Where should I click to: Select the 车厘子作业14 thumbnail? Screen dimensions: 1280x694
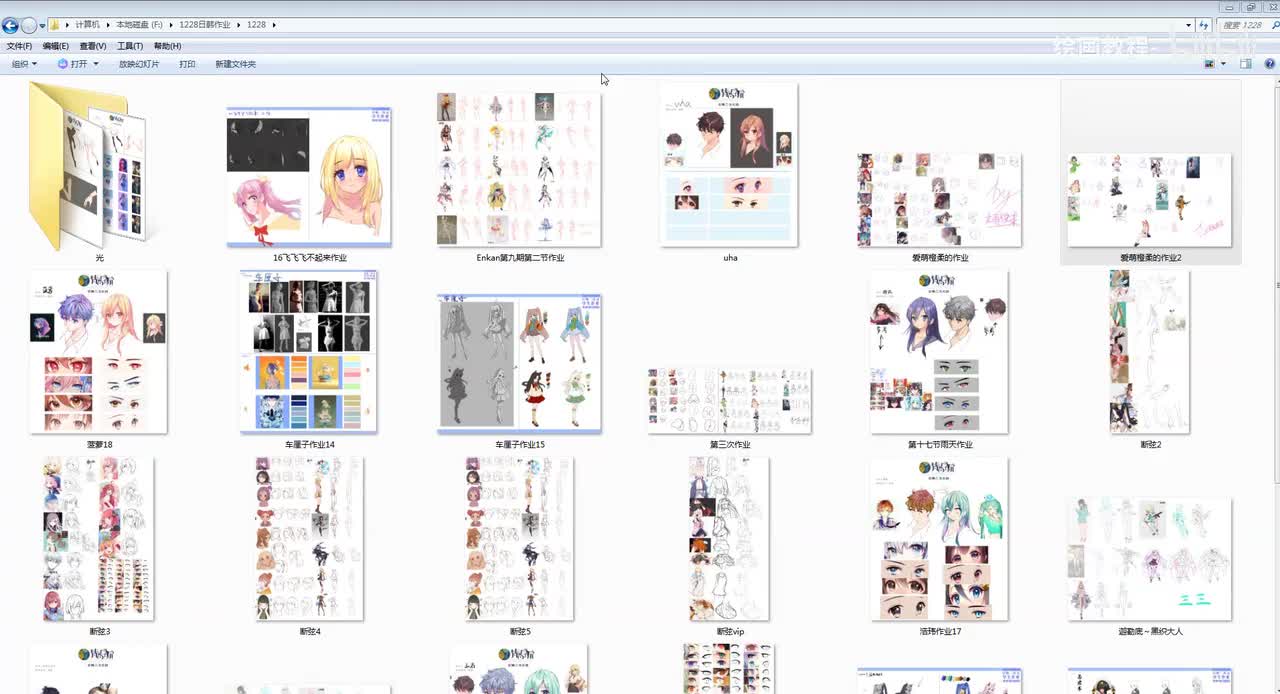click(x=309, y=352)
